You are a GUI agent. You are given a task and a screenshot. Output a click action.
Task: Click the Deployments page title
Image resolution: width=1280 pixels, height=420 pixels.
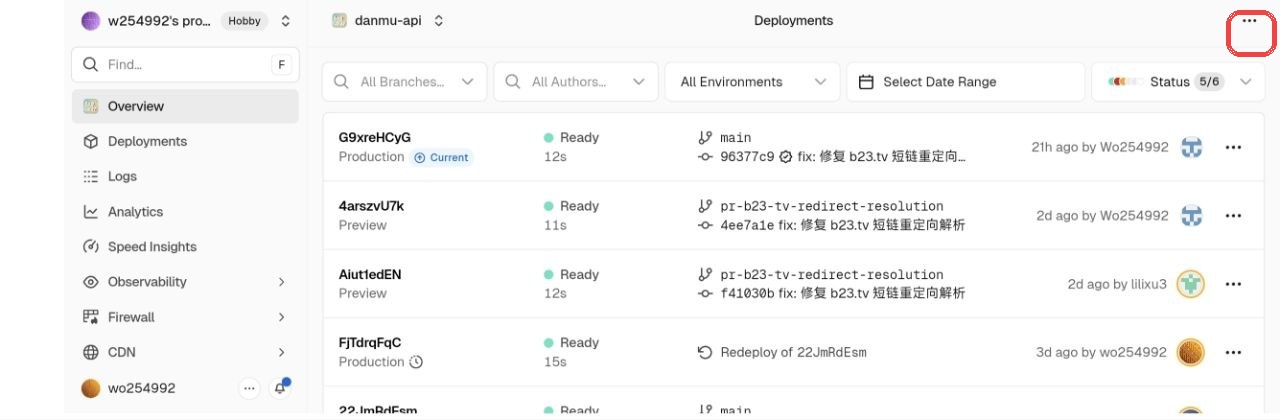(793, 21)
